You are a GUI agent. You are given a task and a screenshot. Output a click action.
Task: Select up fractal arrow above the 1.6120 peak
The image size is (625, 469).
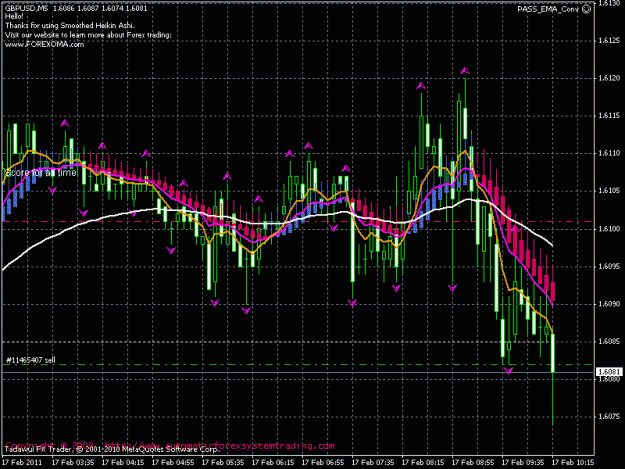point(465,71)
